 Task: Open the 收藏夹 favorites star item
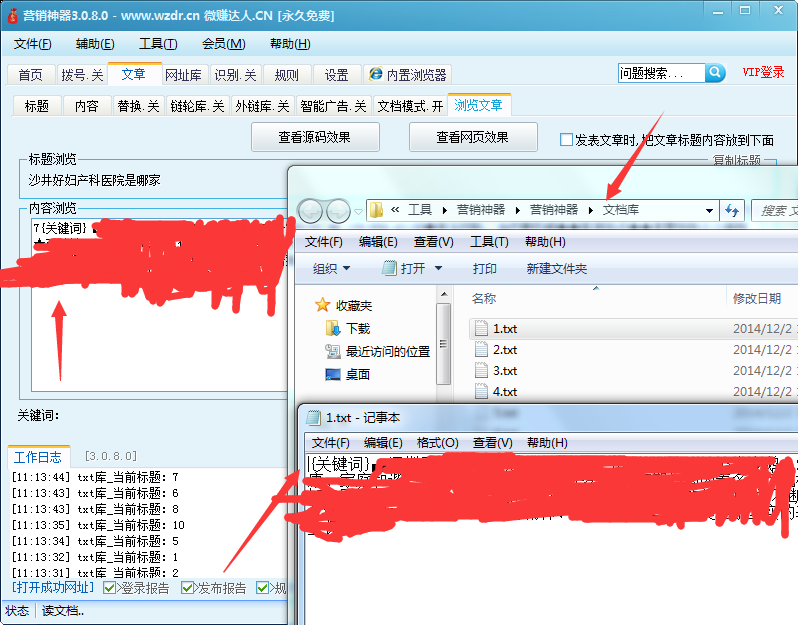click(344, 305)
